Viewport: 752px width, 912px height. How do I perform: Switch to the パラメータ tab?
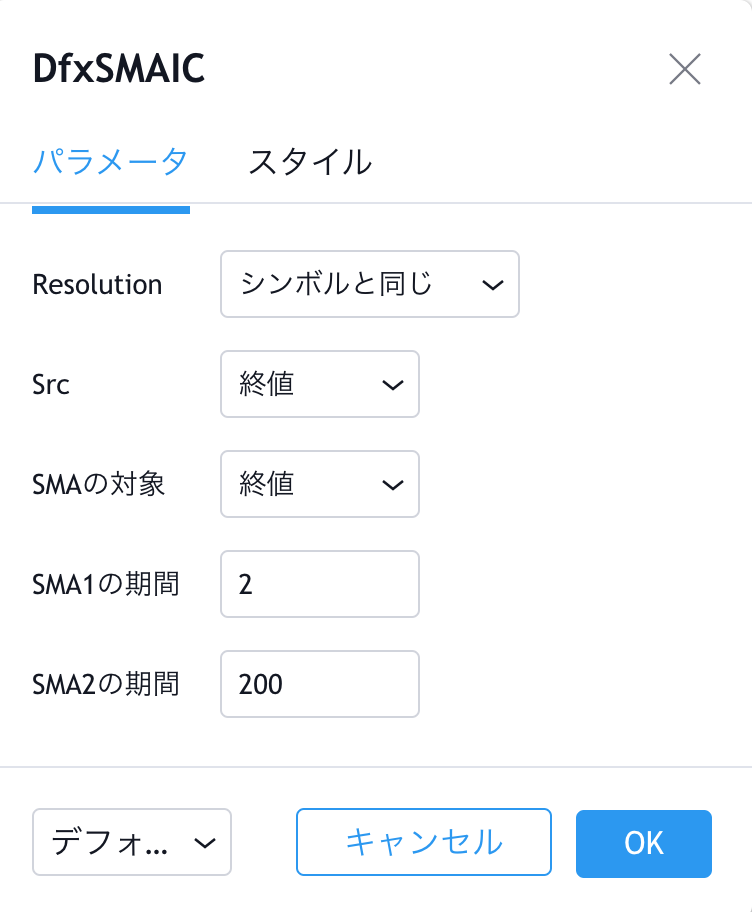click(x=111, y=162)
